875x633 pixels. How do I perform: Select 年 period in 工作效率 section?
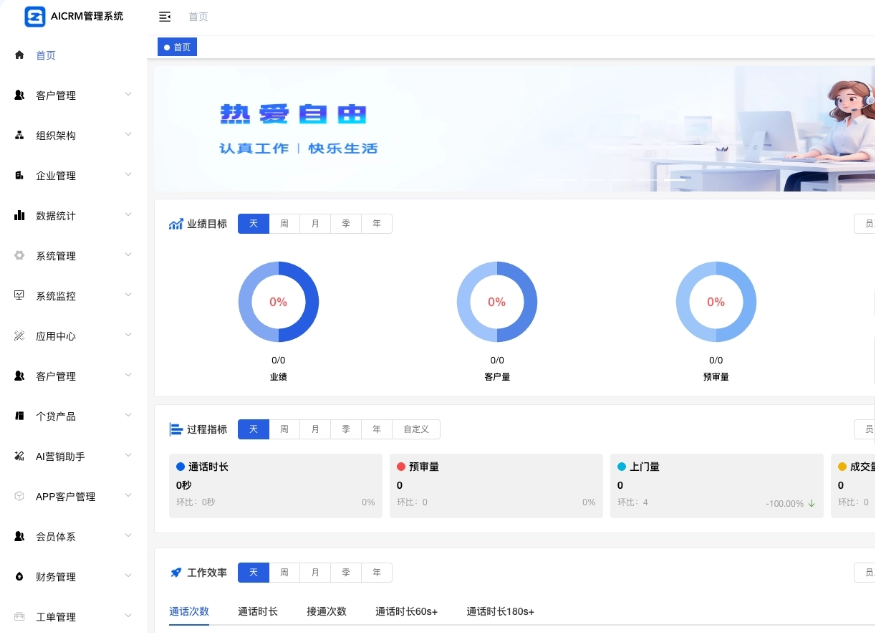[376, 573]
